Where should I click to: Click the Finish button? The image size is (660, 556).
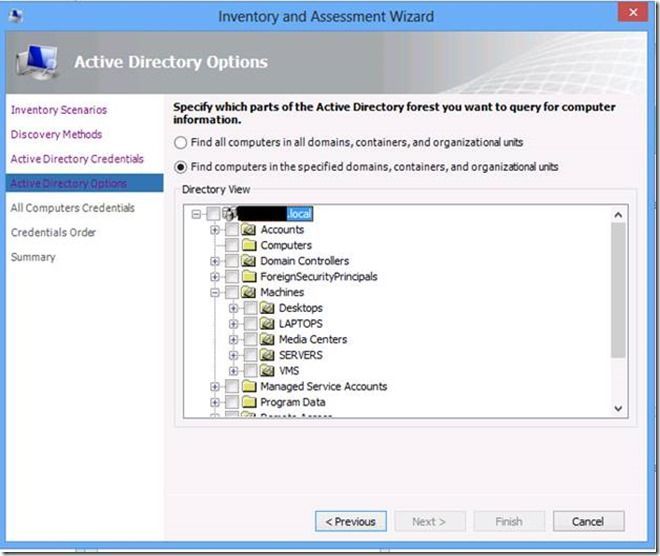(509, 521)
